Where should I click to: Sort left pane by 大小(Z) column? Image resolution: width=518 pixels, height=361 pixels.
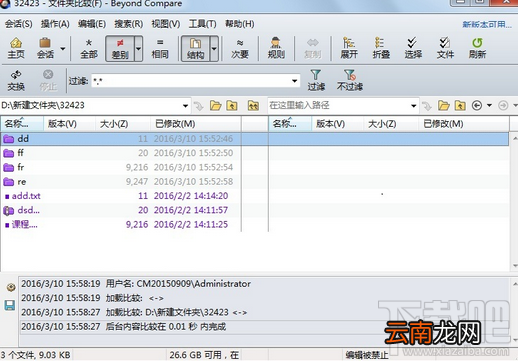122,124
